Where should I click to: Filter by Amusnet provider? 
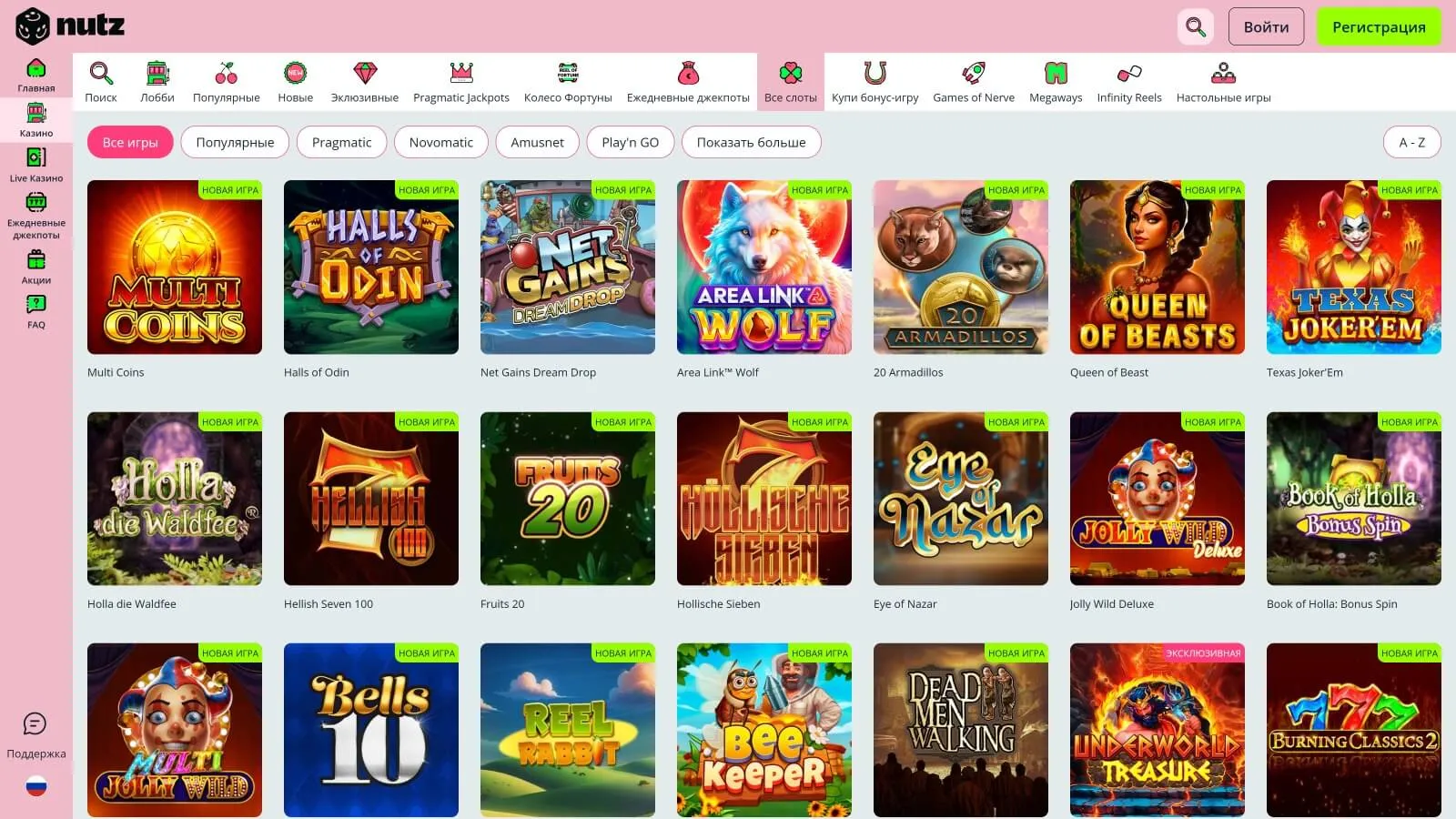537,142
